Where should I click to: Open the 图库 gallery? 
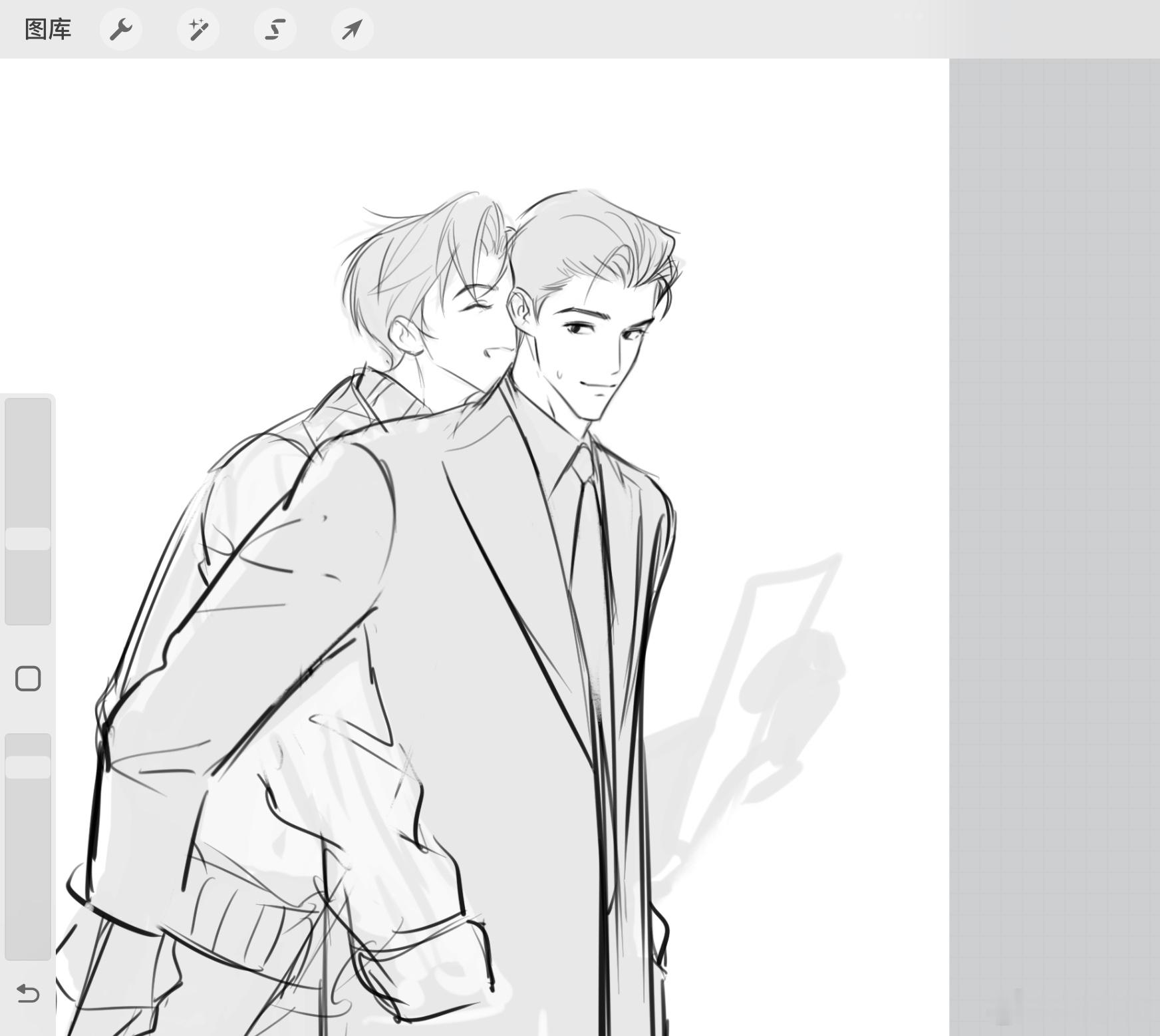tap(48, 29)
